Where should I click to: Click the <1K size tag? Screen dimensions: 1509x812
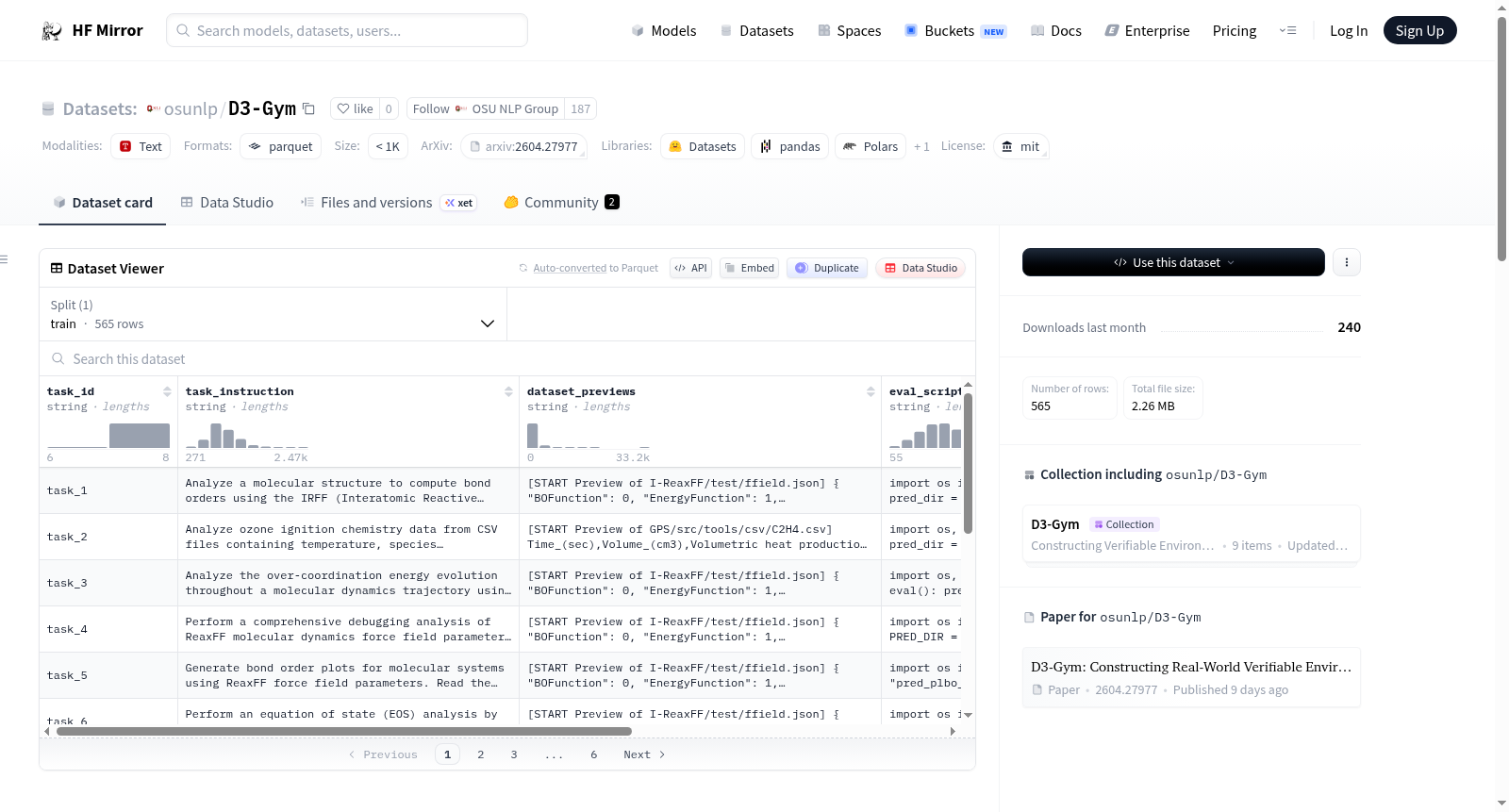tap(388, 146)
